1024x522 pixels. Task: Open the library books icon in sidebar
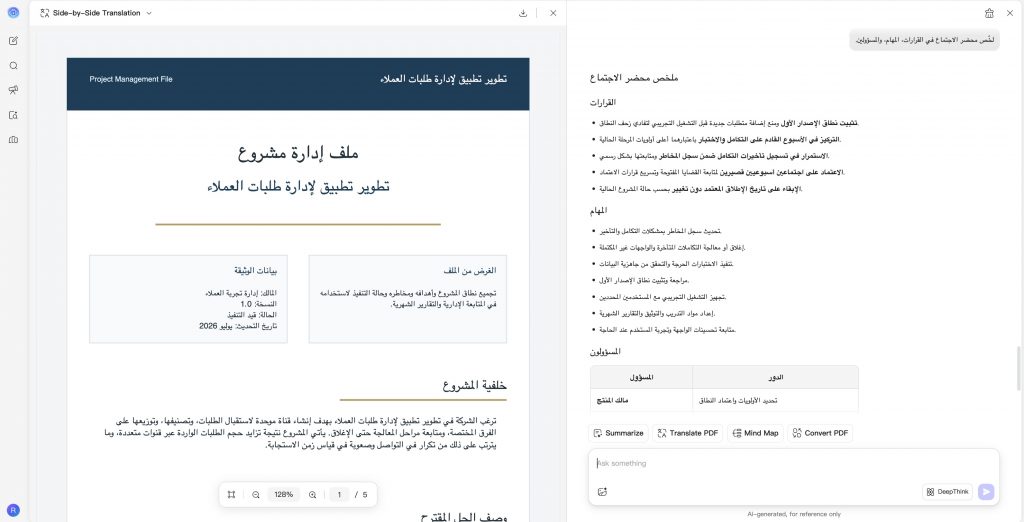[x=13, y=140]
